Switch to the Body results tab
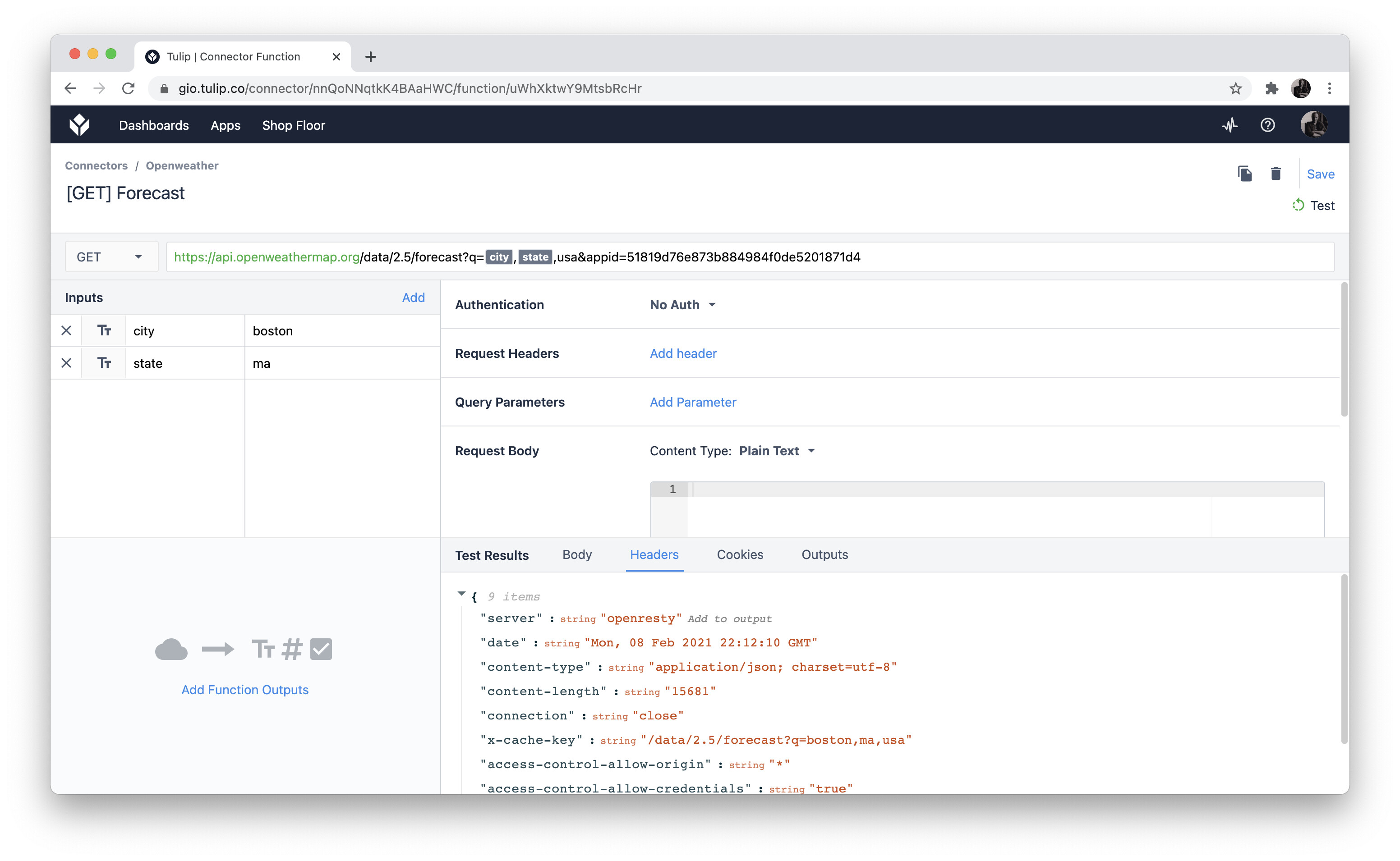Image resolution: width=1400 pixels, height=861 pixels. [x=576, y=554]
